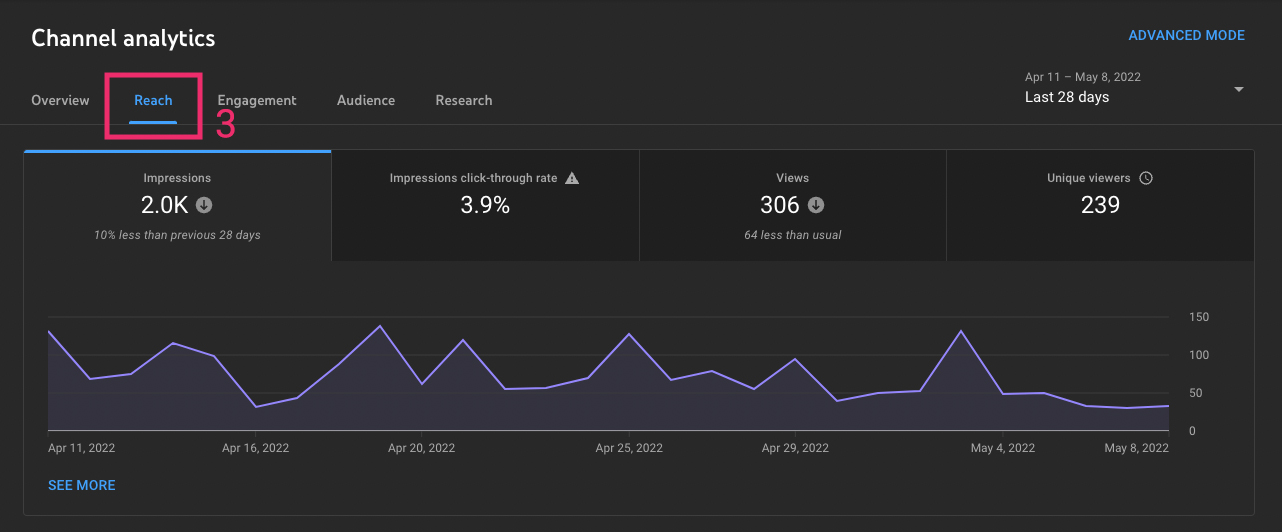Click the clock icon next to Unique viewers
The width and height of the screenshot is (1282, 532).
[x=1146, y=178]
